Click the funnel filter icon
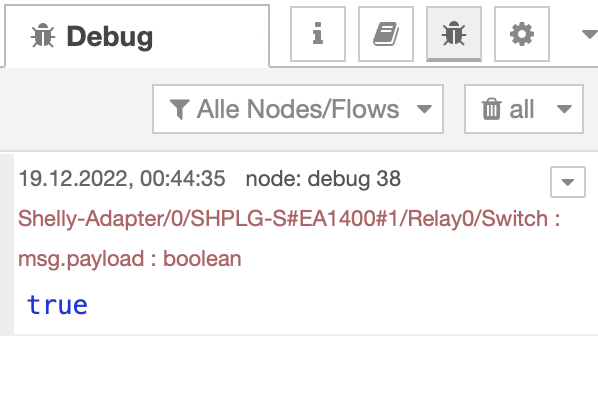The image size is (598, 402). [x=179, y=109]
